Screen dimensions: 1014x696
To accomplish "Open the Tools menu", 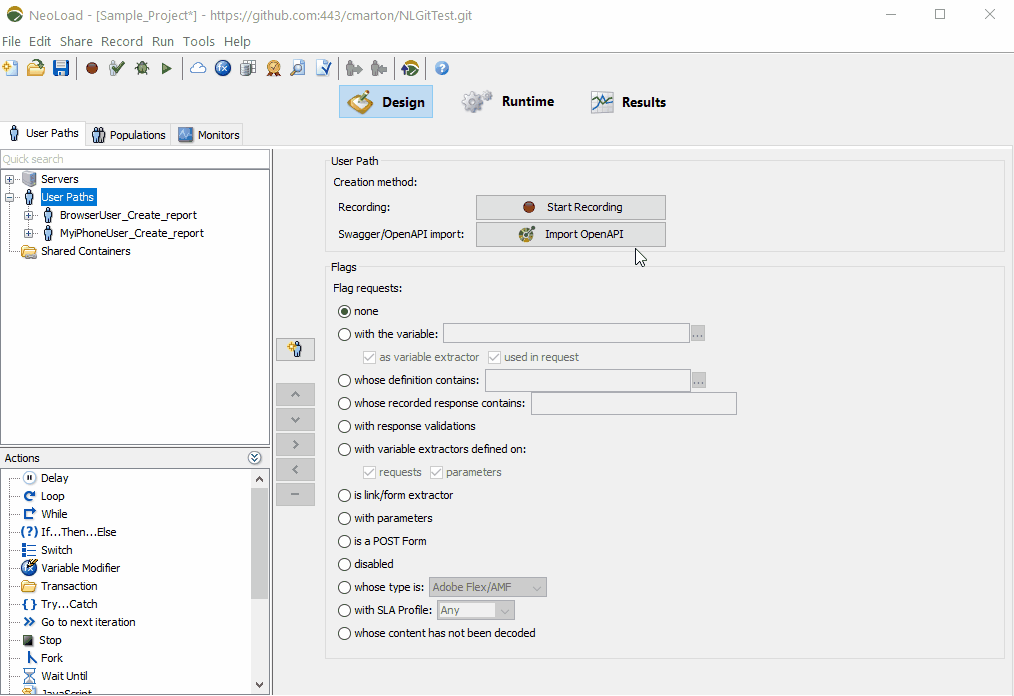I will pos(199,41).
